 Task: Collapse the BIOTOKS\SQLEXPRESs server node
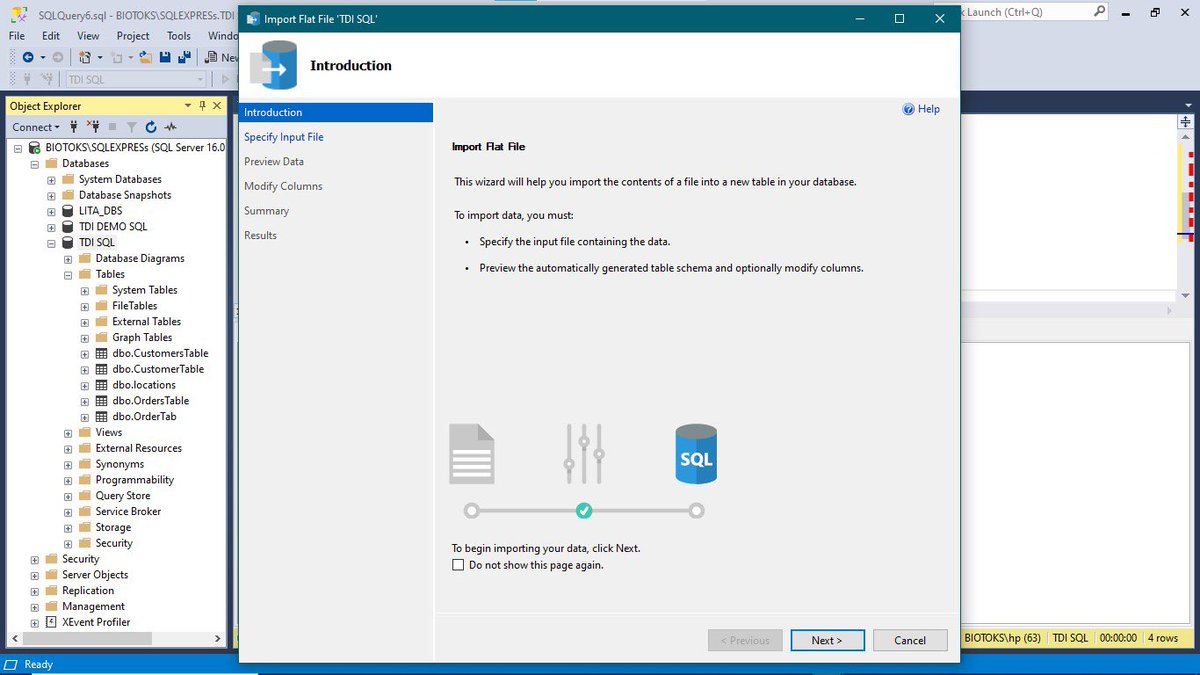(18, 147)
